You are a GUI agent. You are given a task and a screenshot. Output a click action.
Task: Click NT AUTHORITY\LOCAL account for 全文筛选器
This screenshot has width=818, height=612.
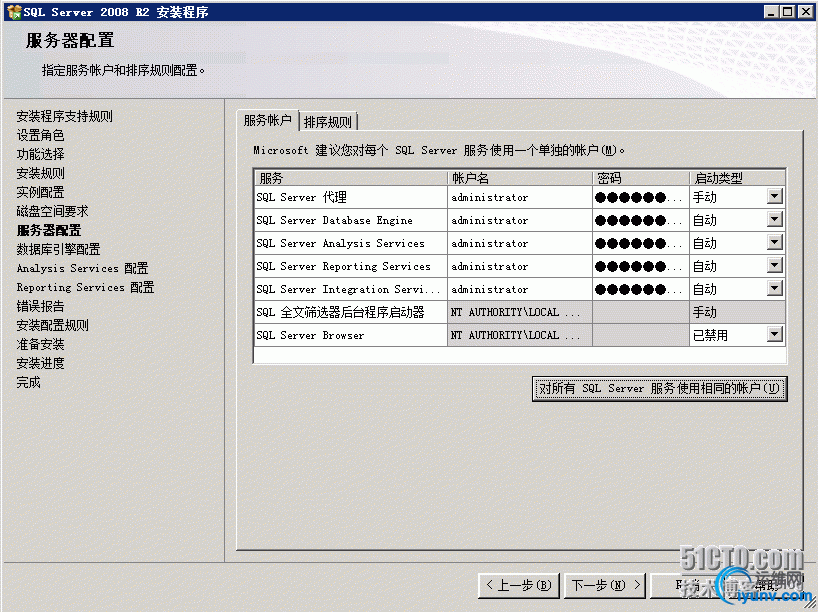(x=520, y=312)
